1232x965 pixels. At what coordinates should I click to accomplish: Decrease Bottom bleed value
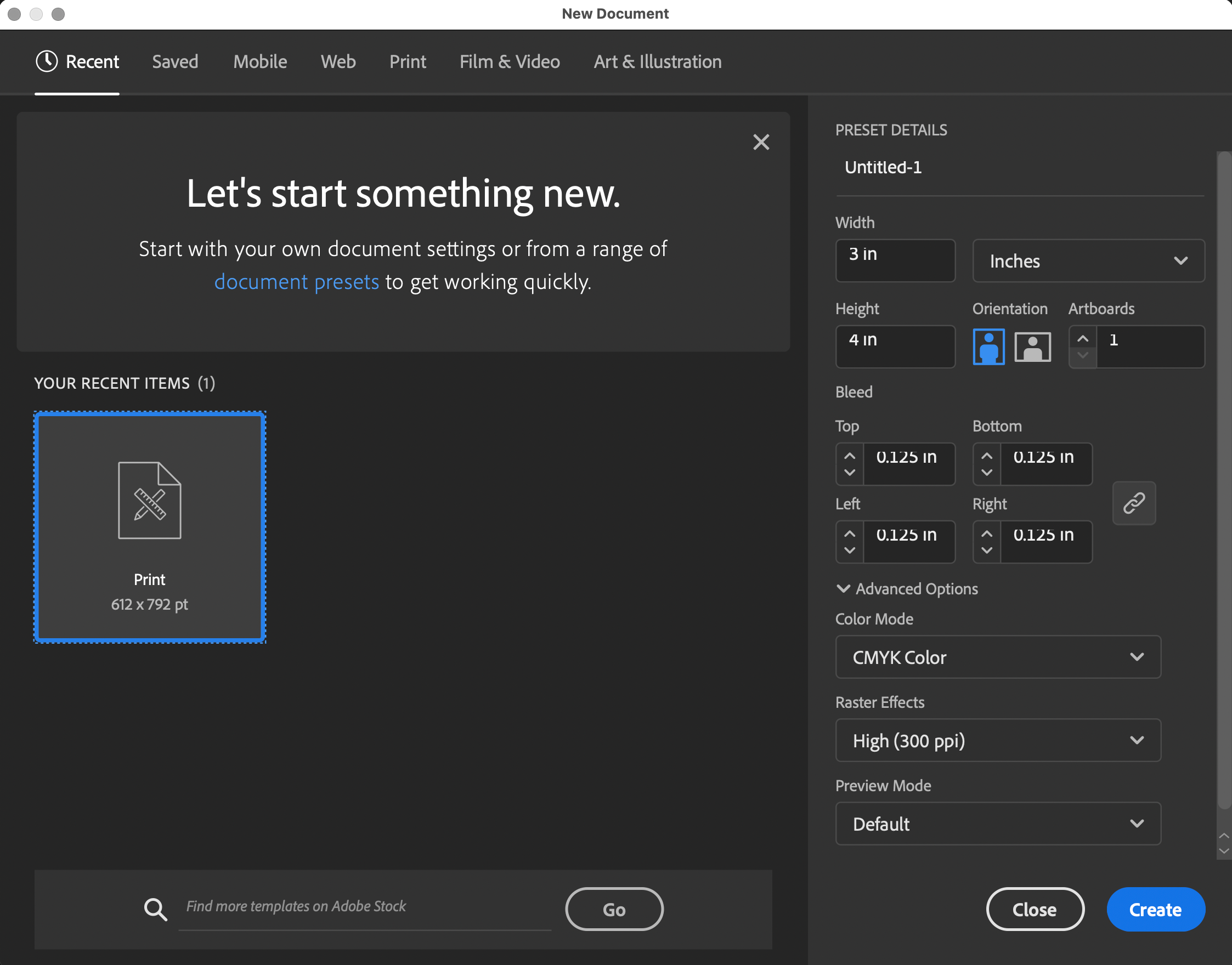tap(987, 472)
